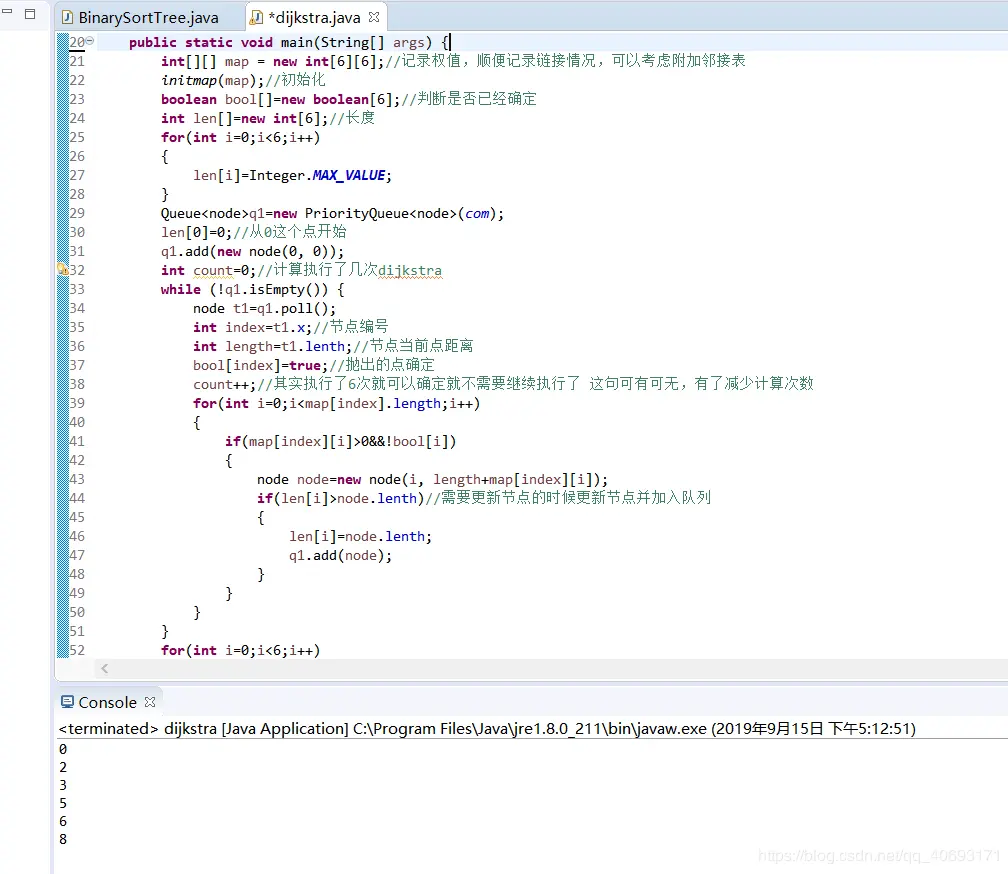Viewport: 1008px width, 874px height.
Task: Click console output value 8
Action: (63, 839)
